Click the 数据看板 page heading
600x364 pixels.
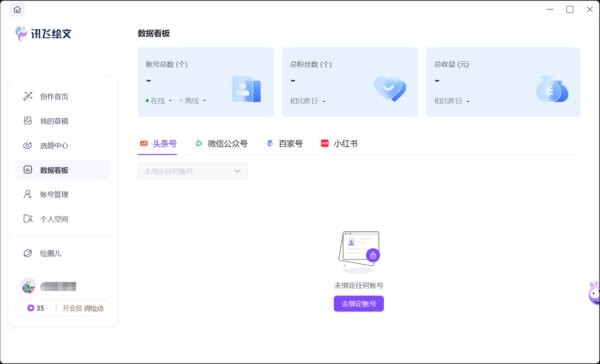[154, 33]
